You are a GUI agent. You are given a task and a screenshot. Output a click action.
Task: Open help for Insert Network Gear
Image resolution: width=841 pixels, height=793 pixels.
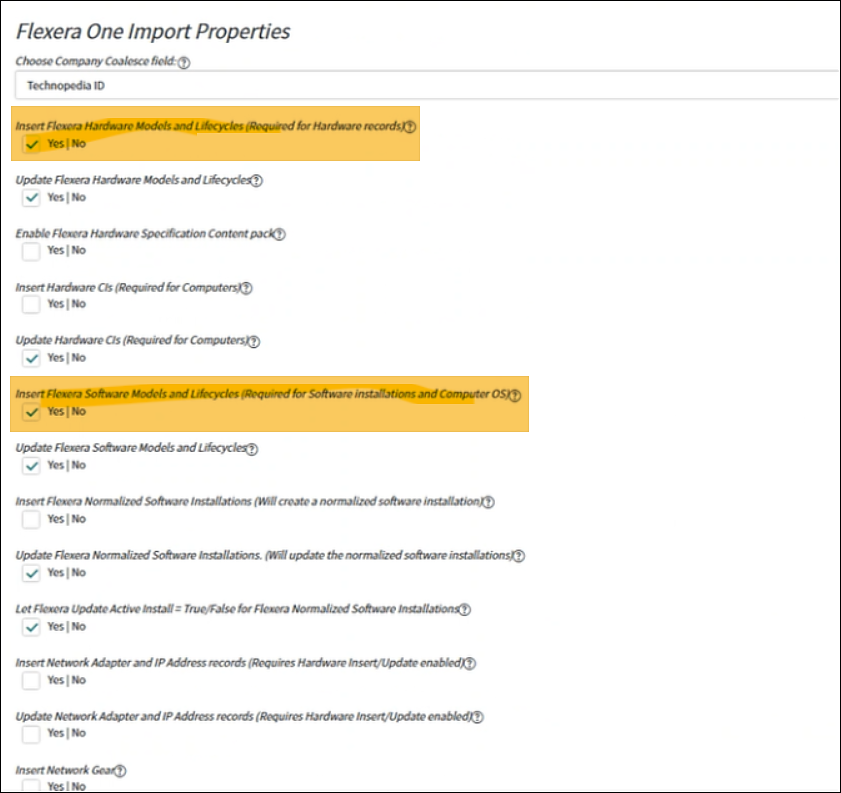tap(120, 771)
